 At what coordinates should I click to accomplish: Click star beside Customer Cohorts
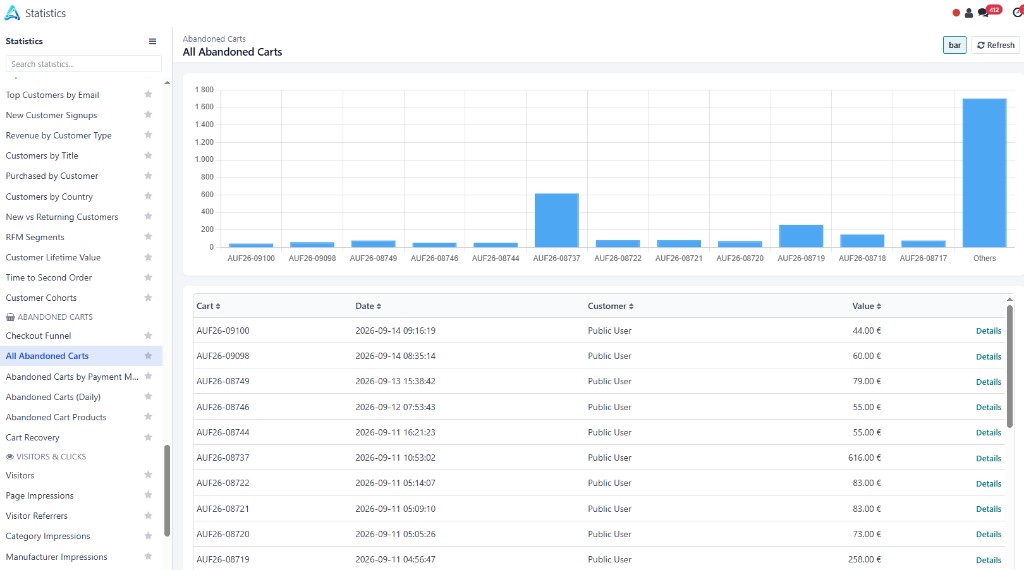point(148,298)
